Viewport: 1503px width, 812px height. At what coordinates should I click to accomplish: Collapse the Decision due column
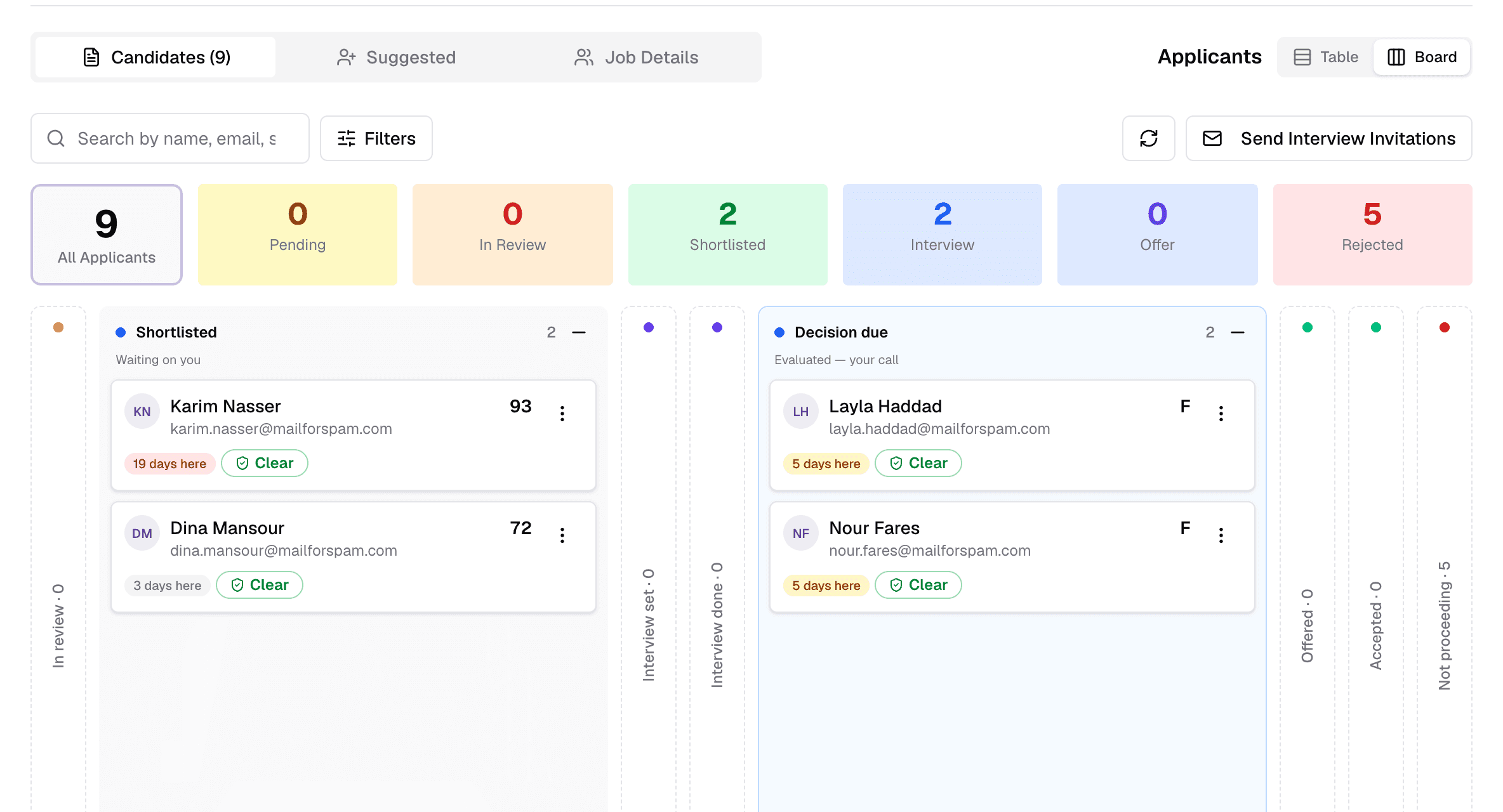[1238, 332]
